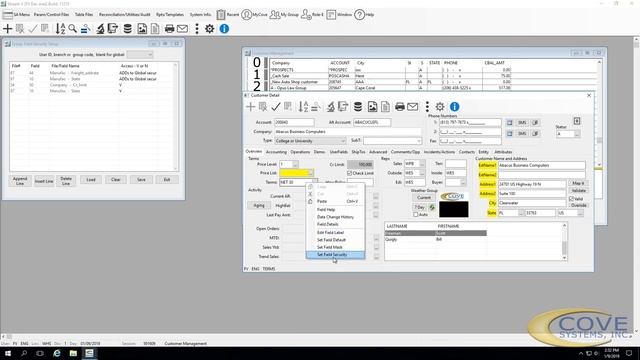Open Internet Explorer from the taskbar
This screenshot has height=360, width=640.
pos(57,353)
